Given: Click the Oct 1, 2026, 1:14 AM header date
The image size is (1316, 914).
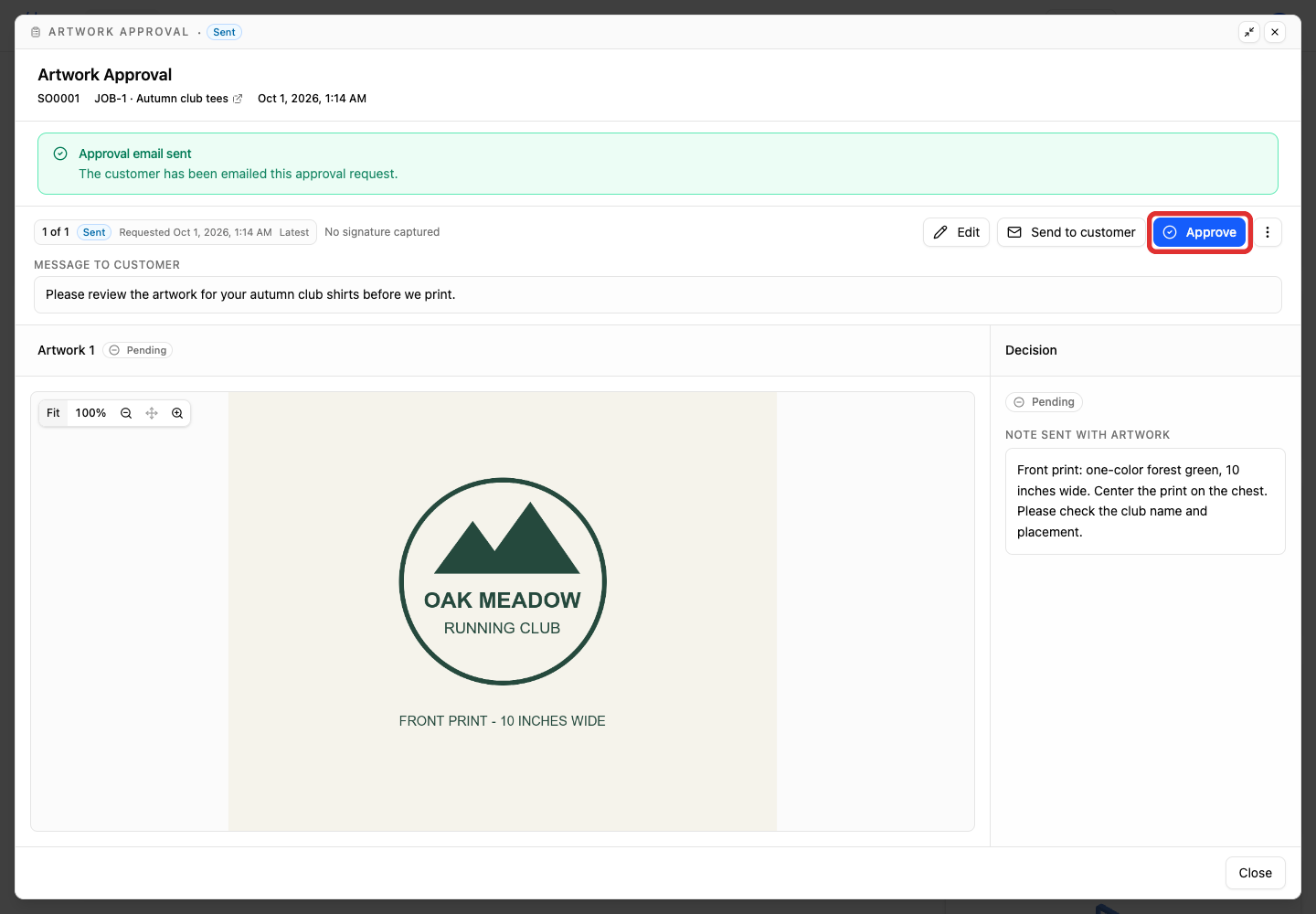Looking at the screenshot, I should (312, 99).
